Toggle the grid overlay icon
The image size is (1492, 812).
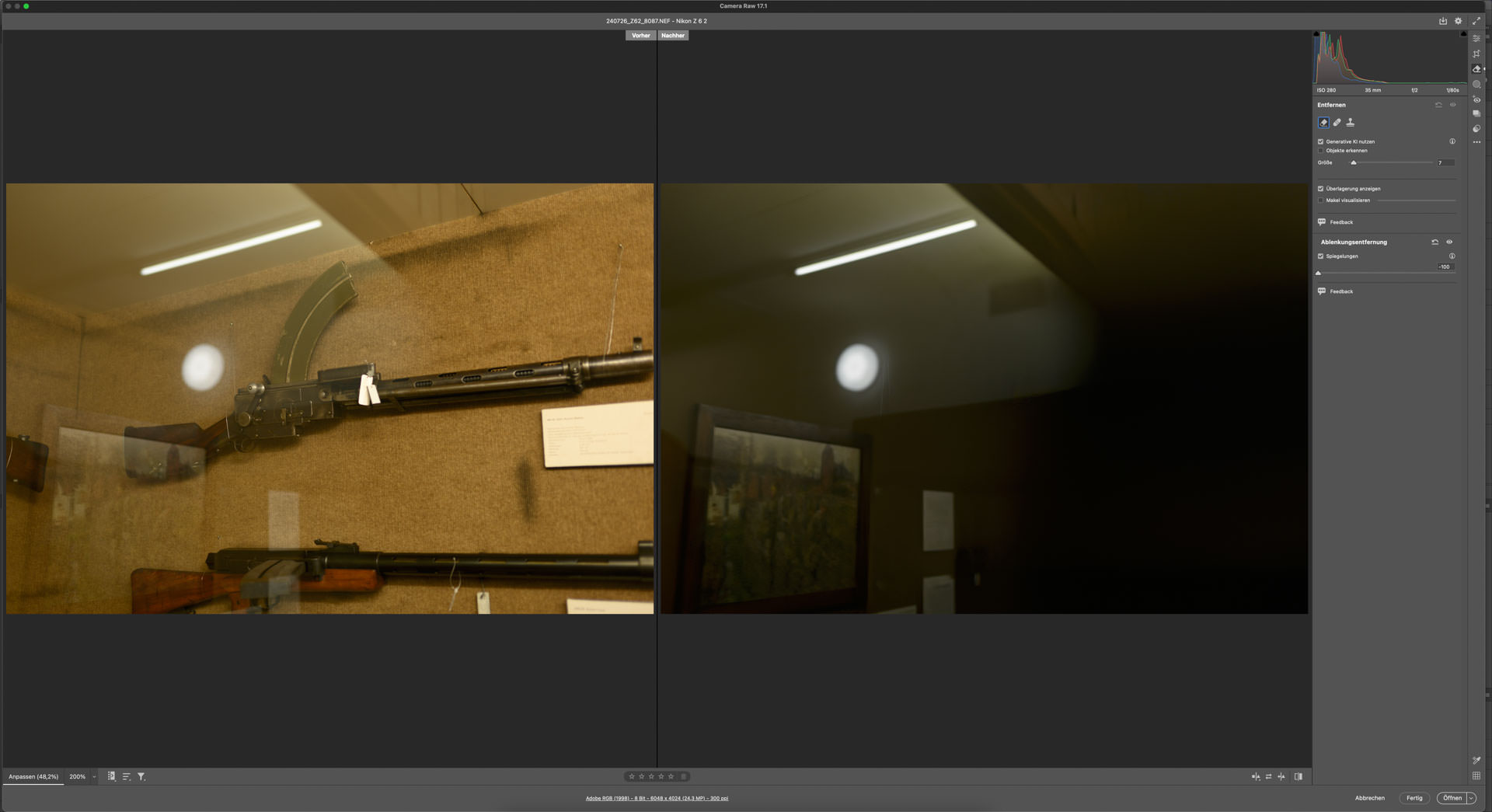(x=1476, y=775)
